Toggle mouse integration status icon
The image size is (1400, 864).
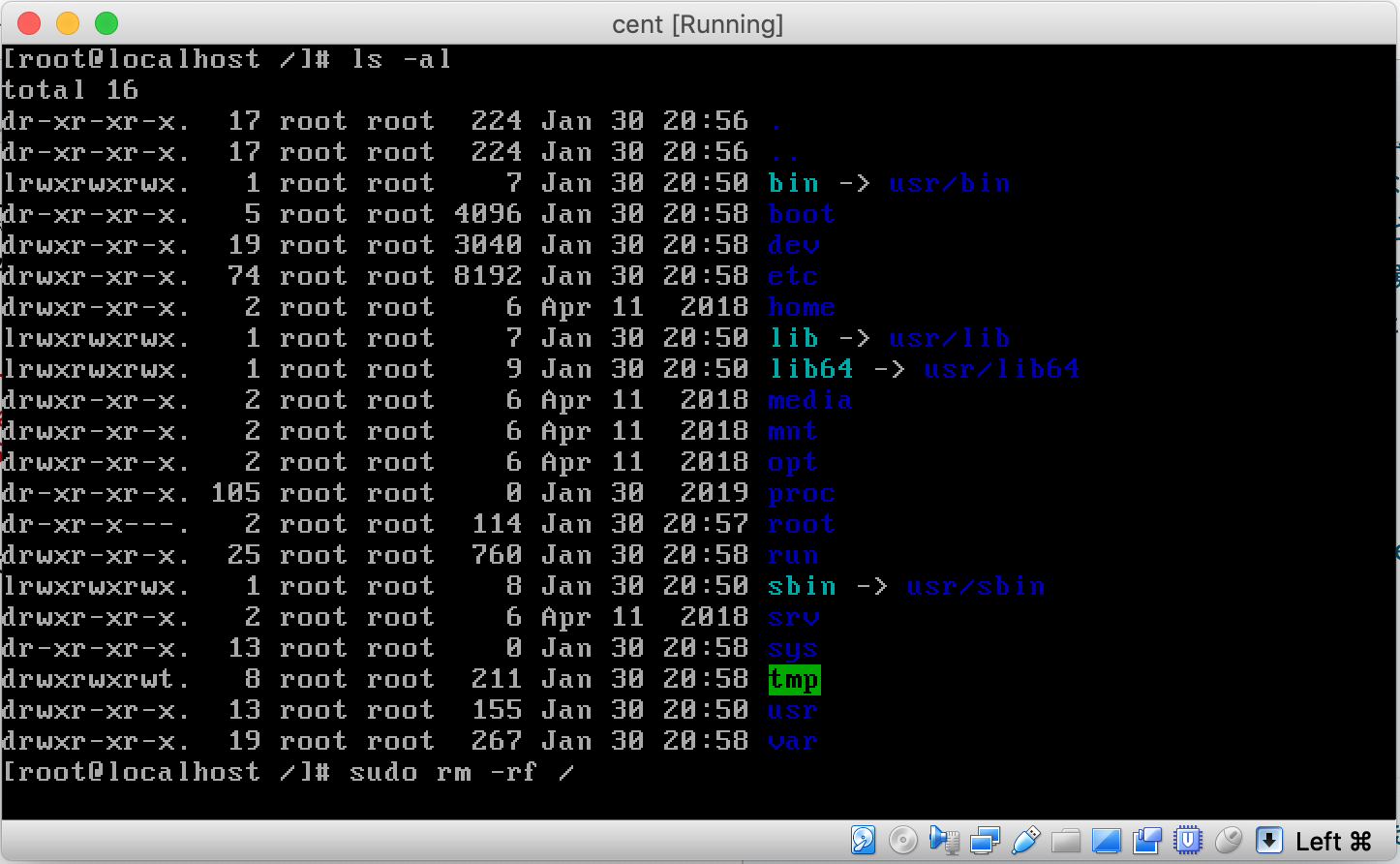[1228, 840]
